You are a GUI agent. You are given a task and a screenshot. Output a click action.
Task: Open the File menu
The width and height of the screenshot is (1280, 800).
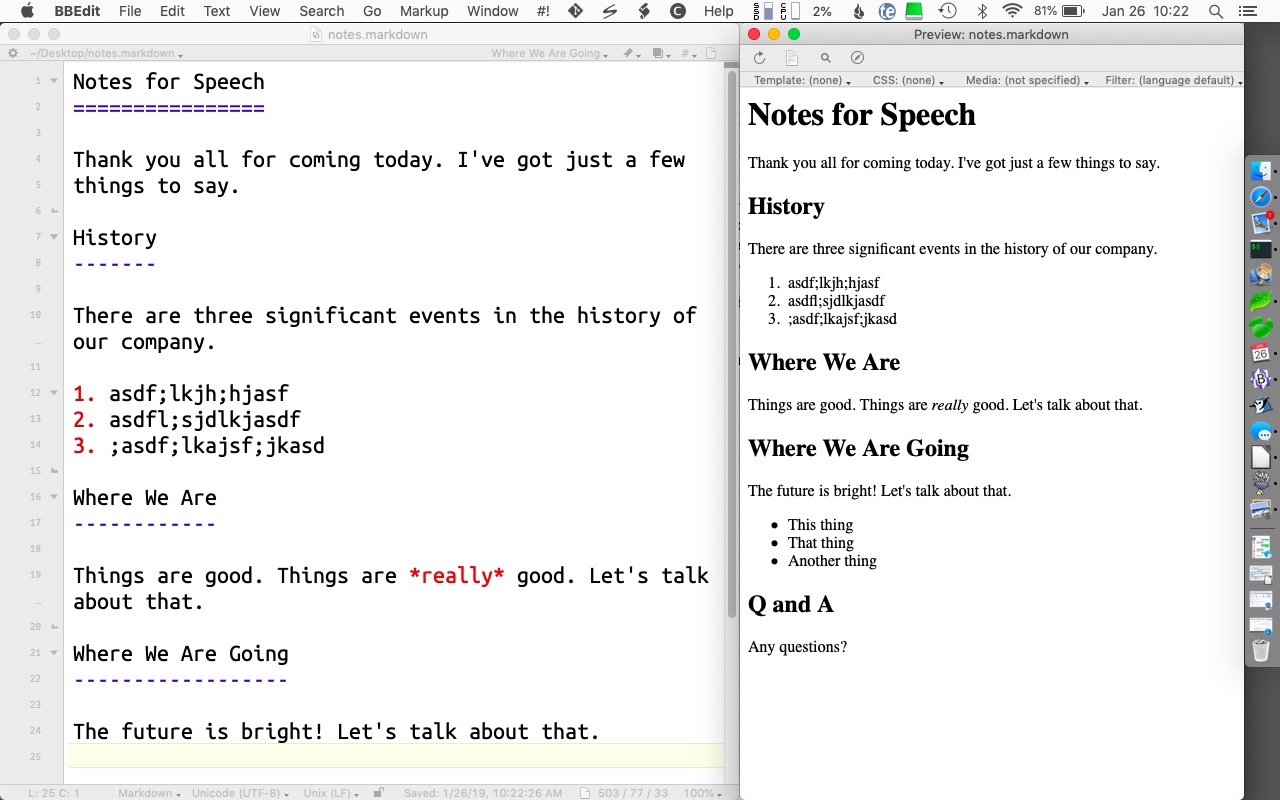130,11
